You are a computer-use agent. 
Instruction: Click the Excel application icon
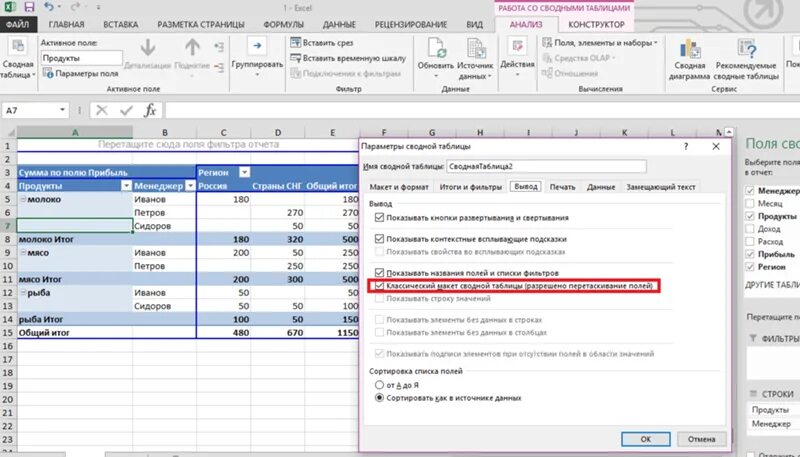pyautogui.click(x=10, y=7)
